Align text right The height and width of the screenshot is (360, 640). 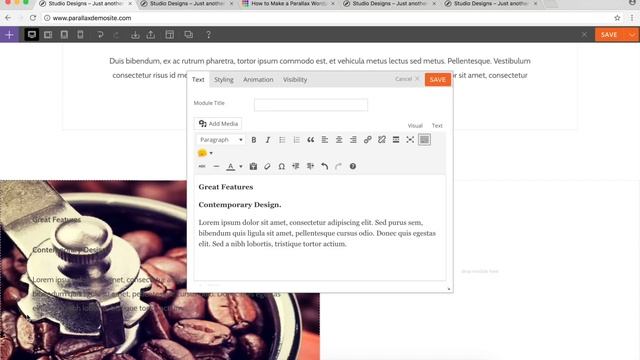pos(353,140)
